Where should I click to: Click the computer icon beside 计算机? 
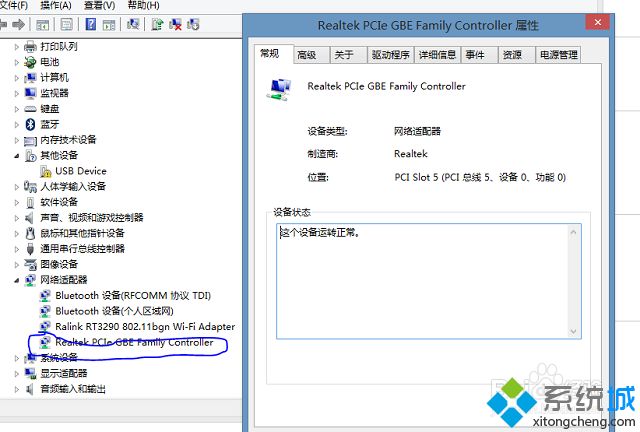click(30, 78)
